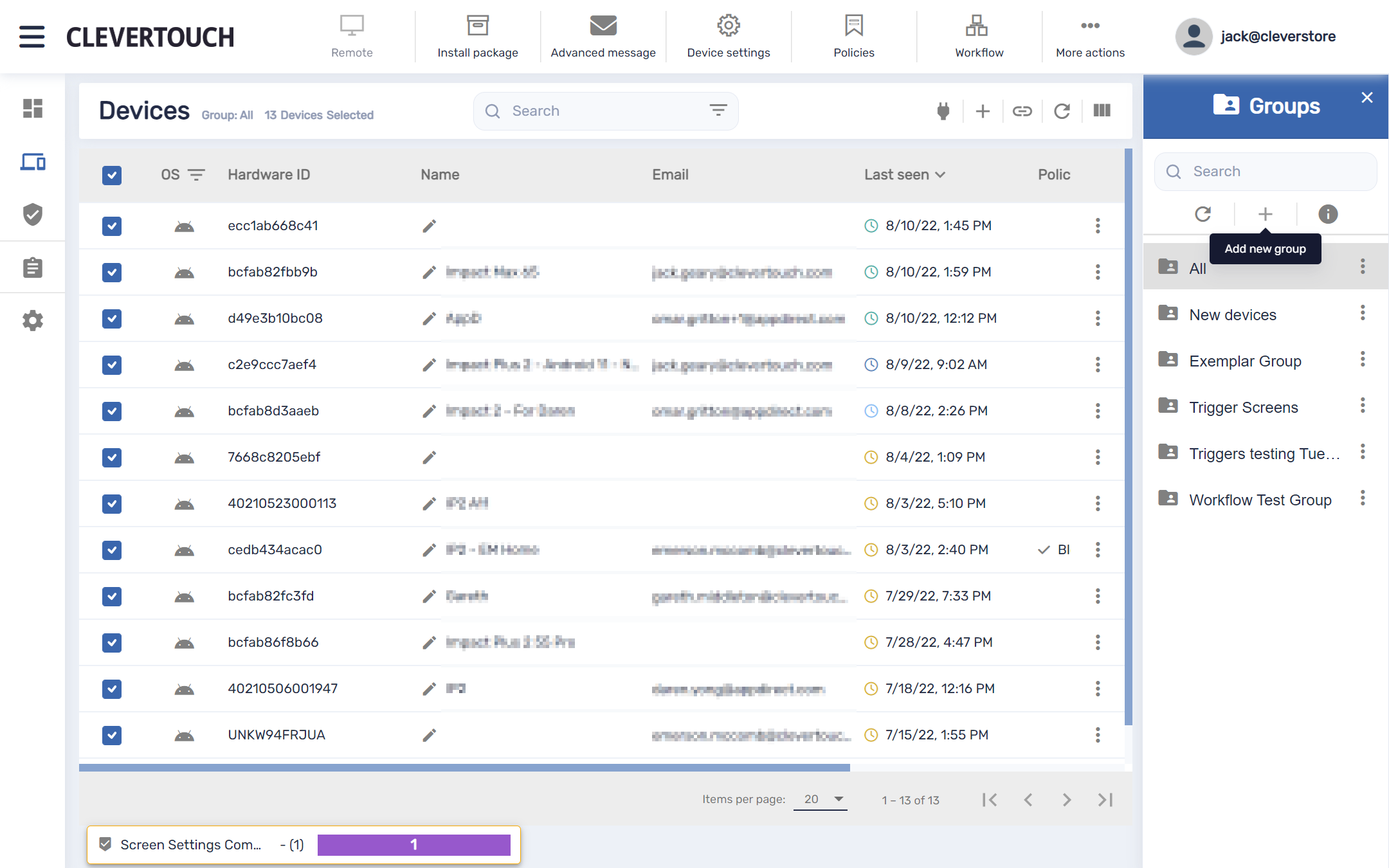1389x868 pixels.
Task: Go to the next page
Action: click(1067, 799)
